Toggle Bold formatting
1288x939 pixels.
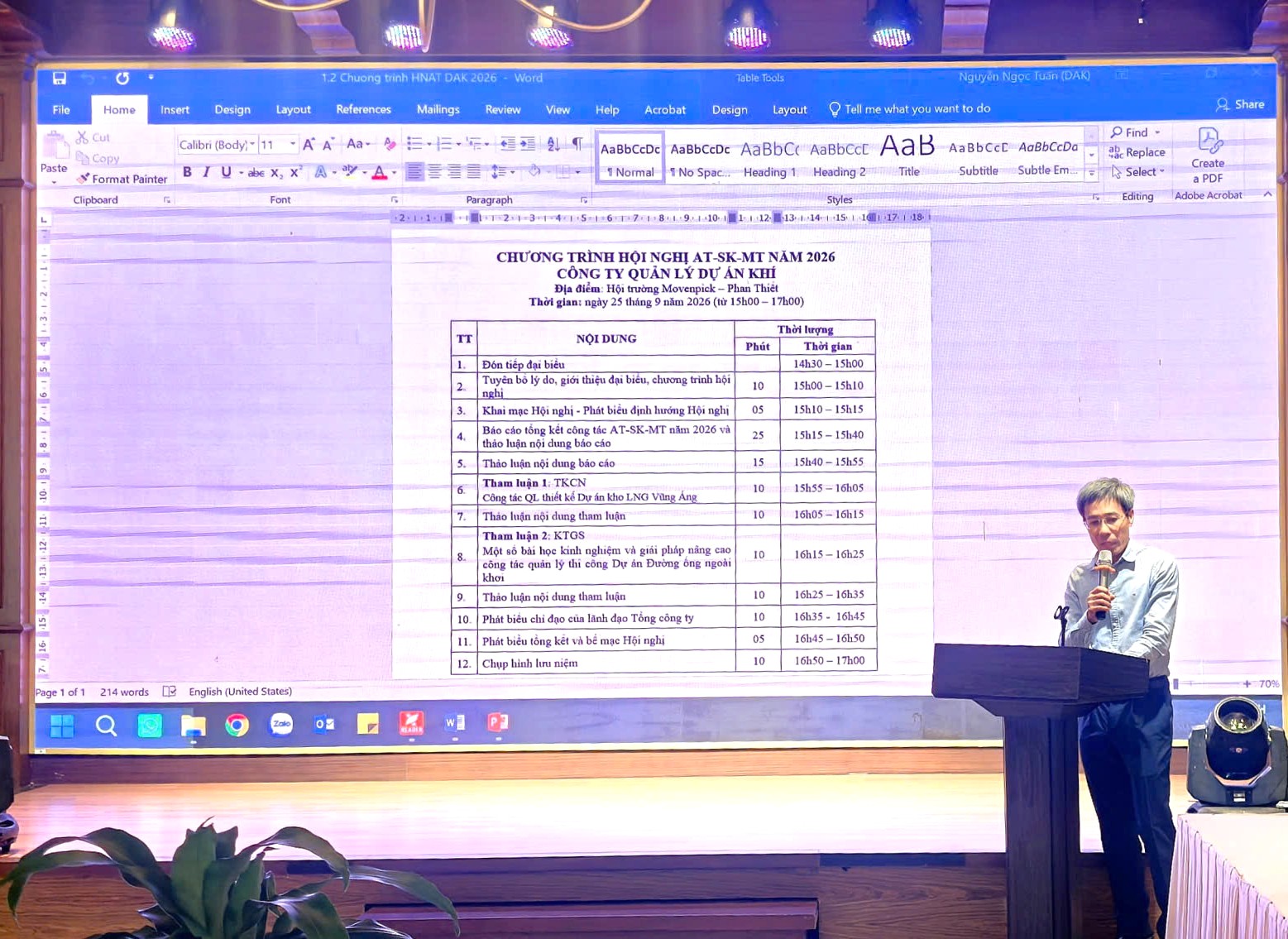point(187,172)
